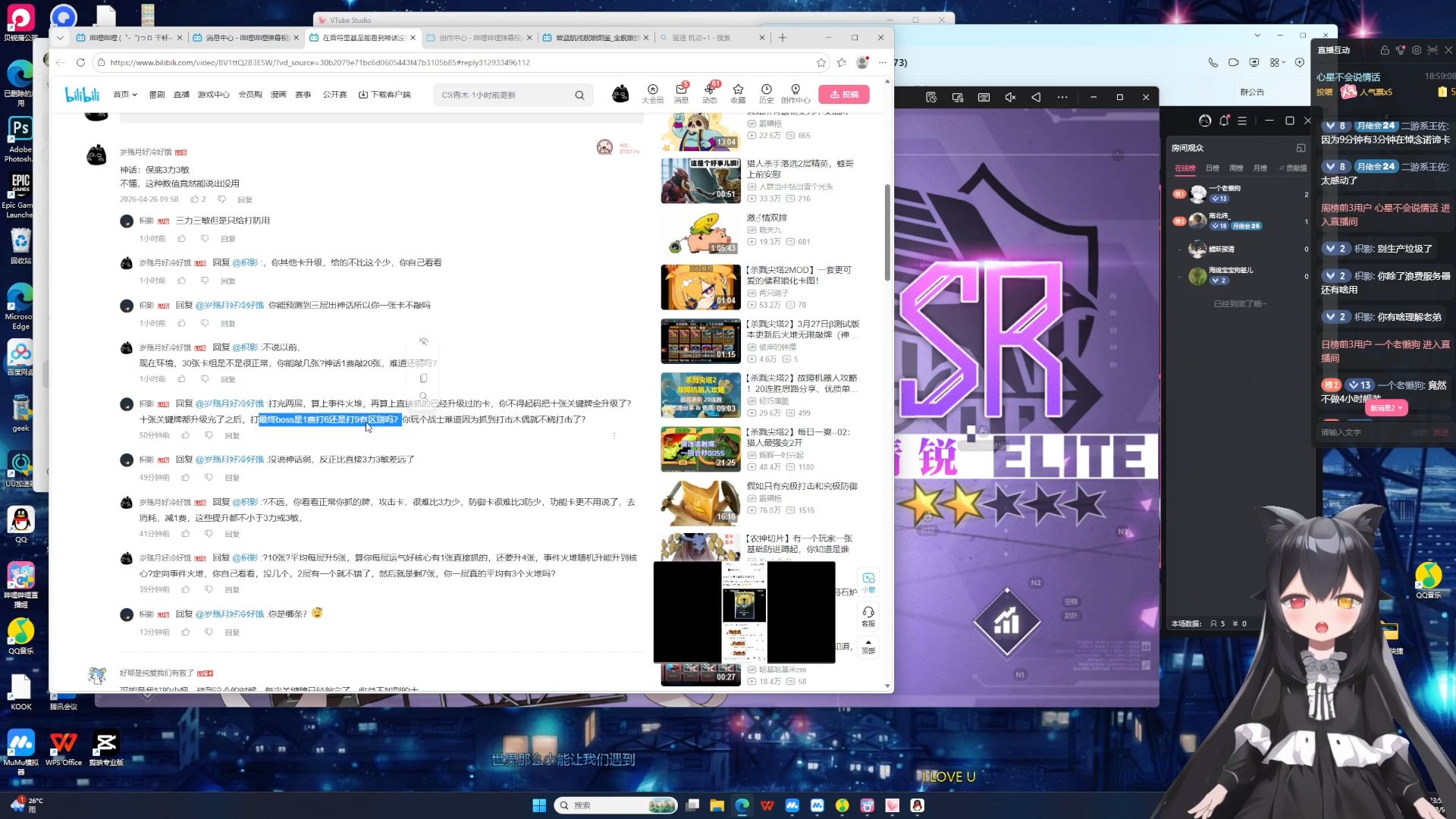The width and height of the screenshot is (1456, 819).
Task: Like the comment 神话：保底3力3敏
Action: pyautogui.click(x=195, y=199)
